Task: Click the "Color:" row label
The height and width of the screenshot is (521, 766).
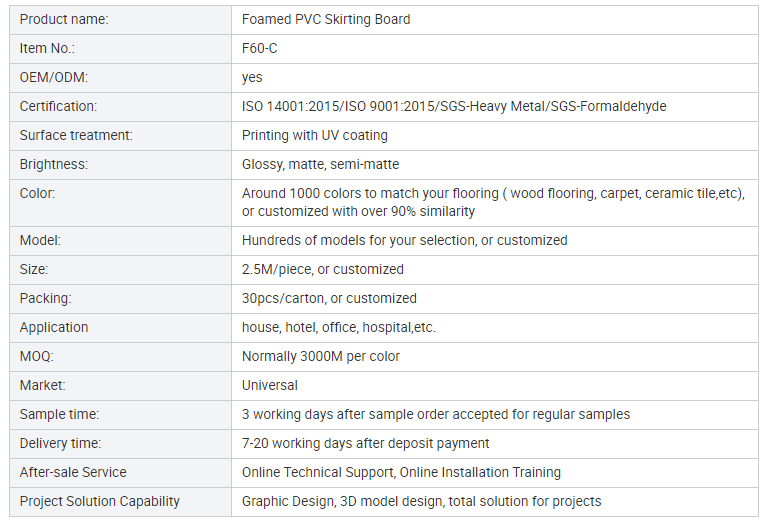Action: (x=38, y=193)
